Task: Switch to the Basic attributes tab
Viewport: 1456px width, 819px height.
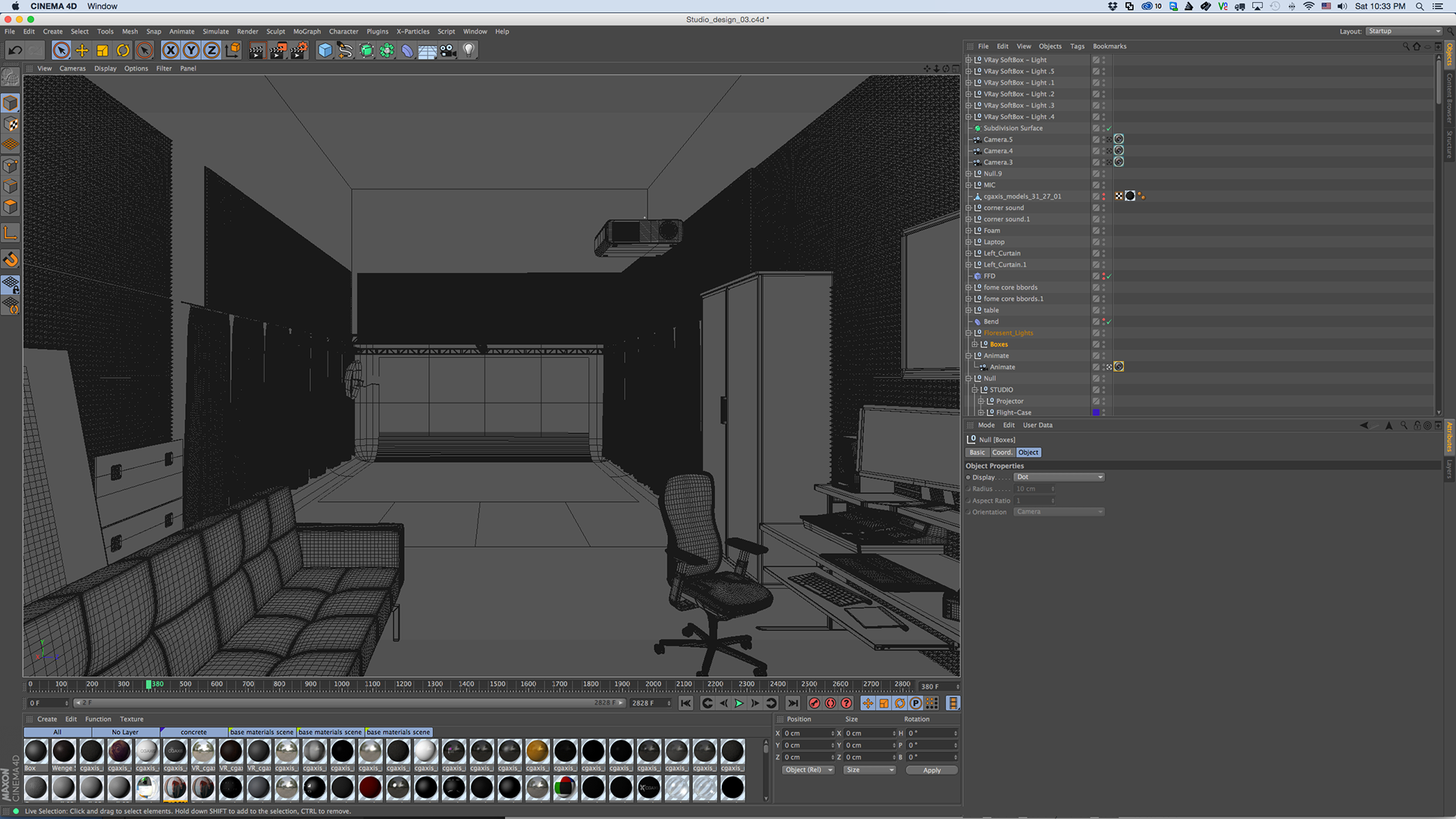Action: coord(977,452)
